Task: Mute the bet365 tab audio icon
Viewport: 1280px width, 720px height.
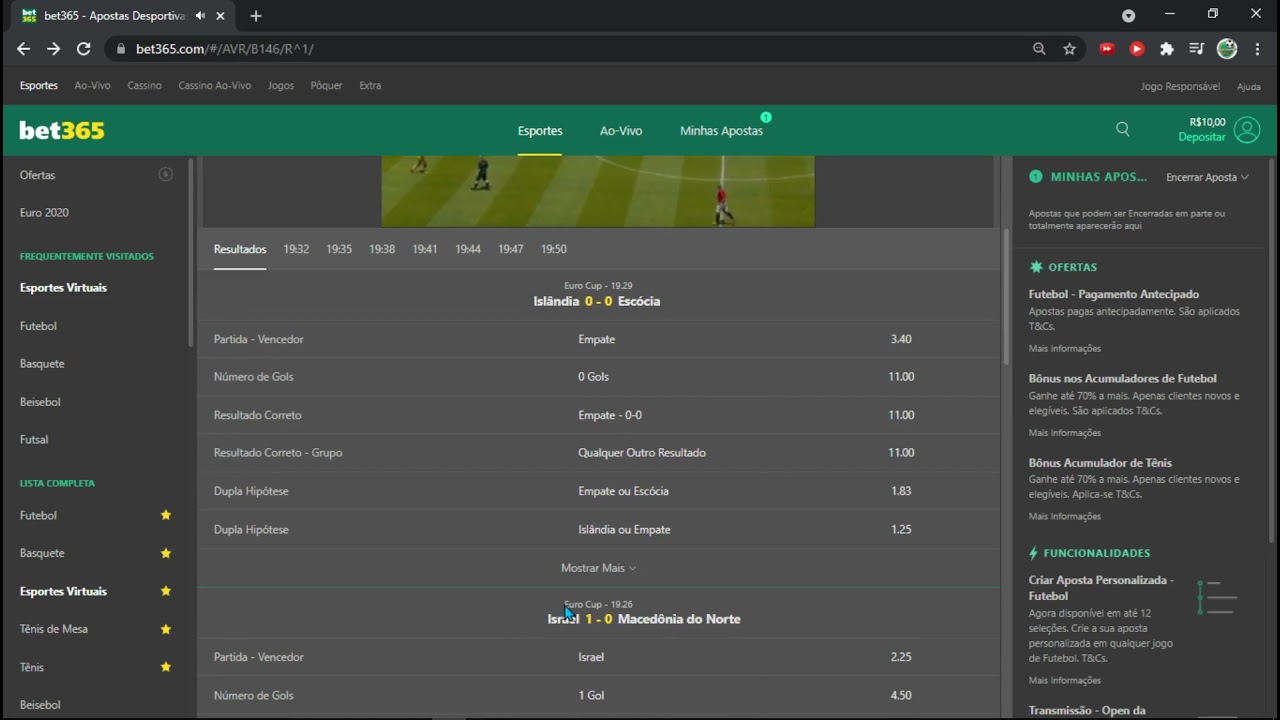Action: pos(201,16)
